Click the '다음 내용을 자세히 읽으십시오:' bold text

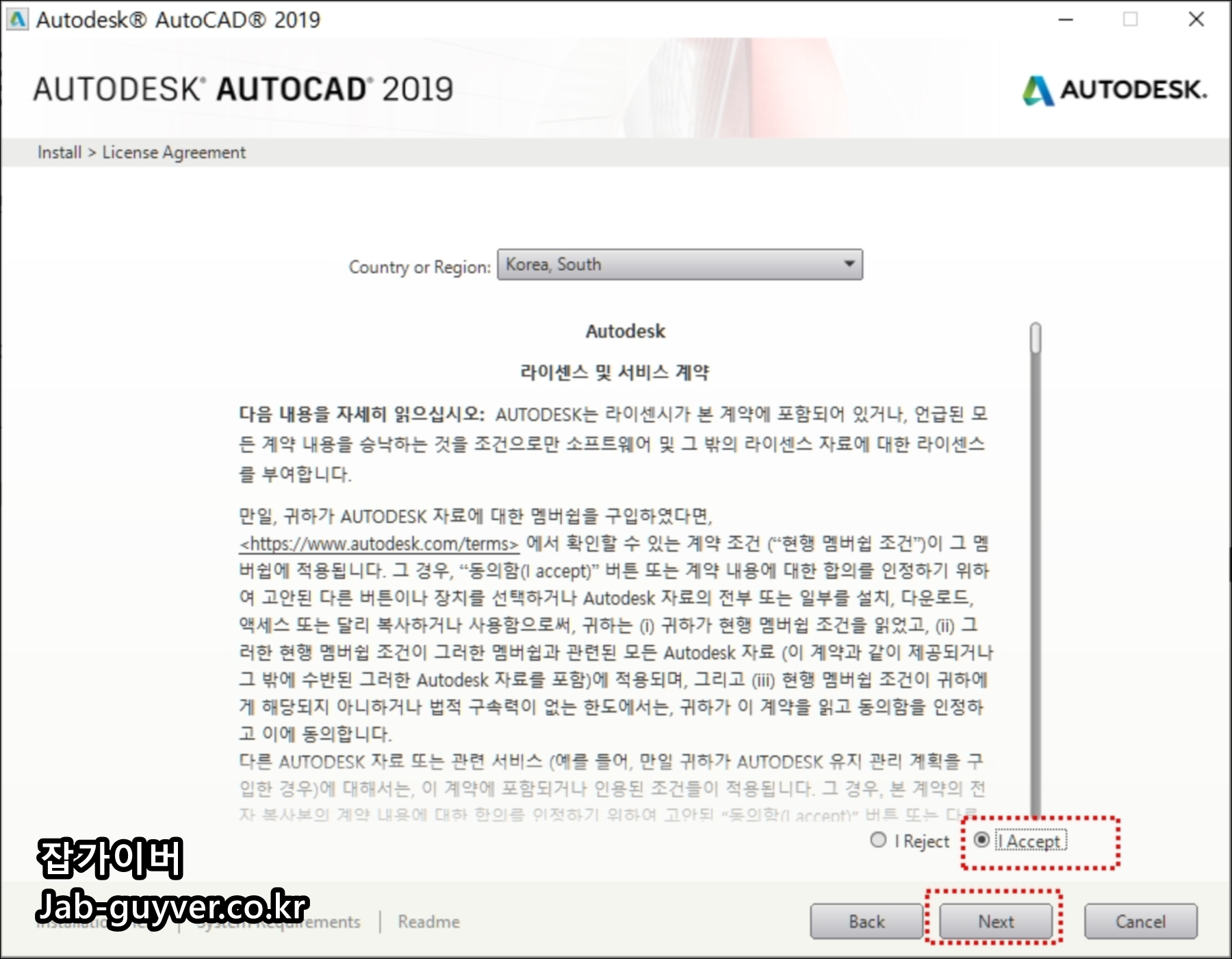[x=361, y=414]
